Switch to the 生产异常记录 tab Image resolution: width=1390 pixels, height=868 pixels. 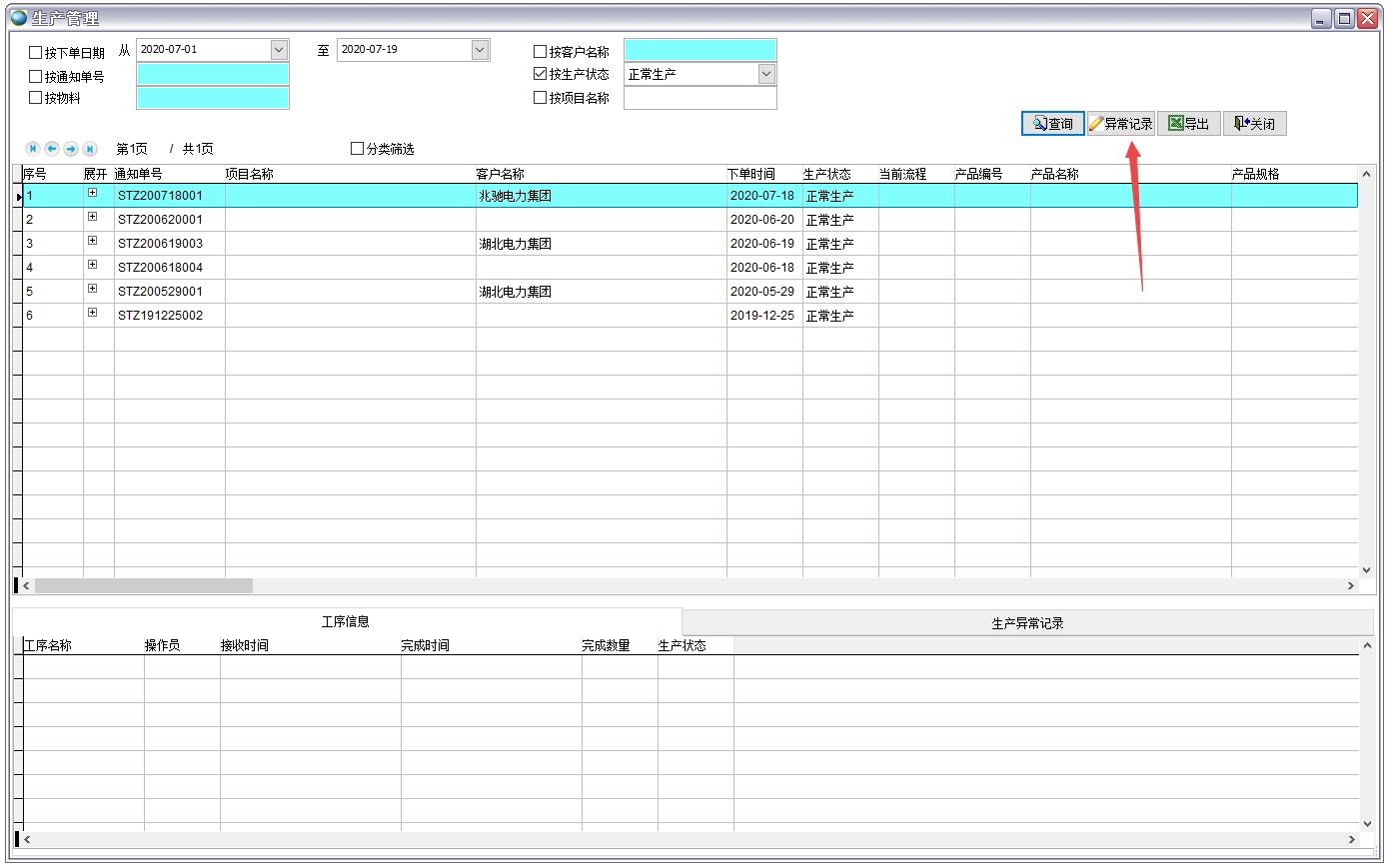(x=1027, y=623)
